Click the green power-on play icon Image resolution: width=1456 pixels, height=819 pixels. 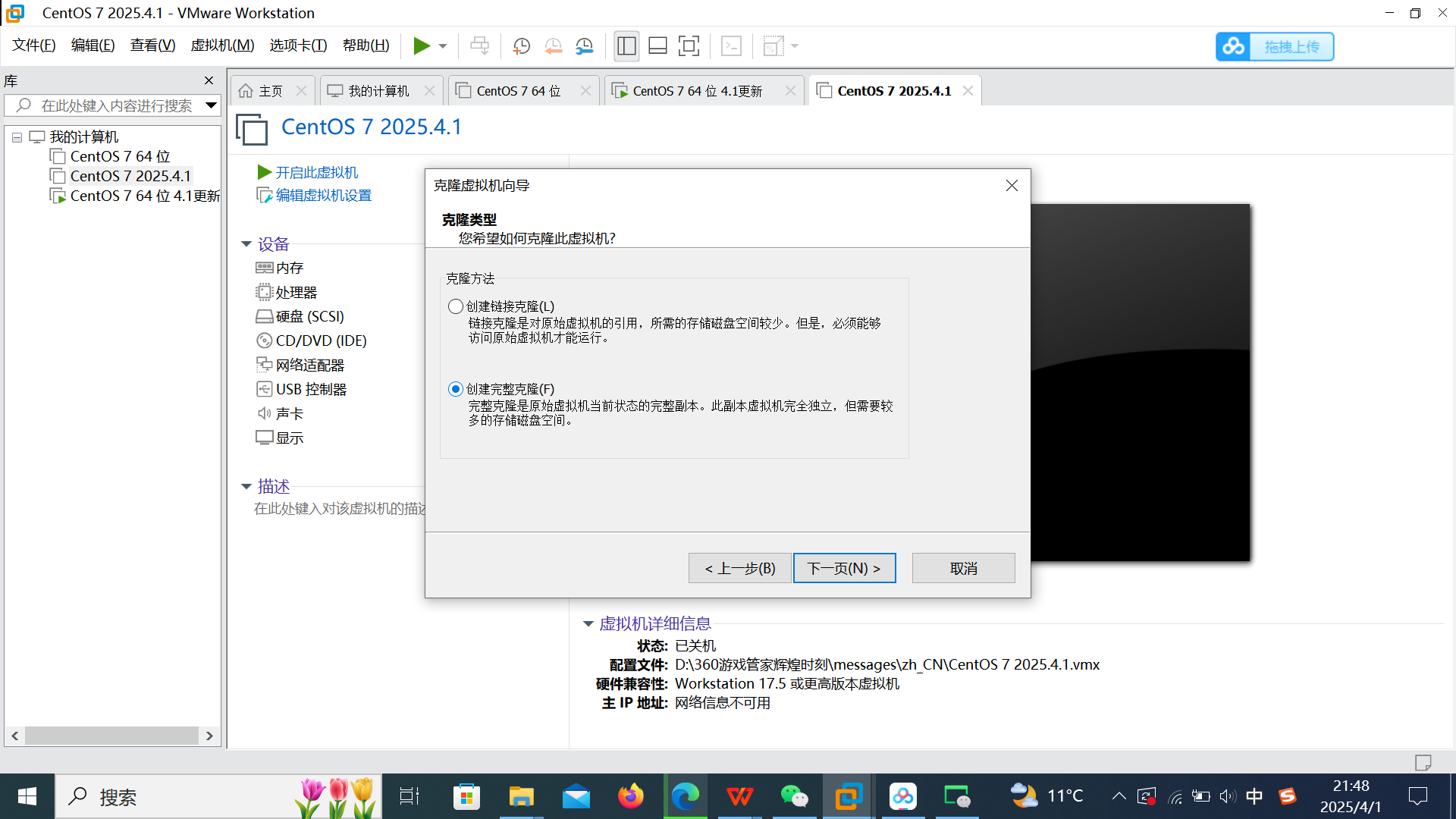point(421,46)
